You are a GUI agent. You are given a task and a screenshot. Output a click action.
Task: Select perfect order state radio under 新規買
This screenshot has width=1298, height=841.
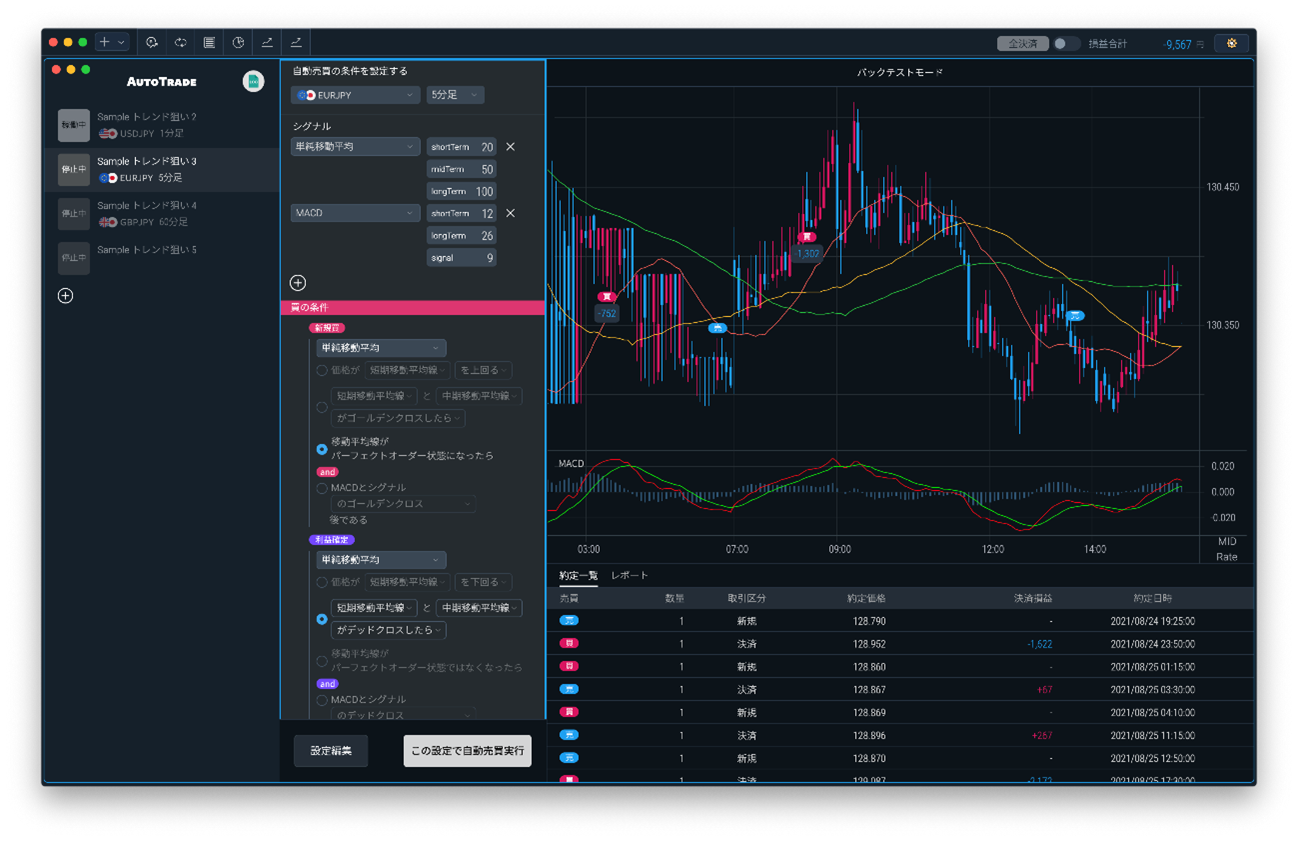[x=322, y=449]
